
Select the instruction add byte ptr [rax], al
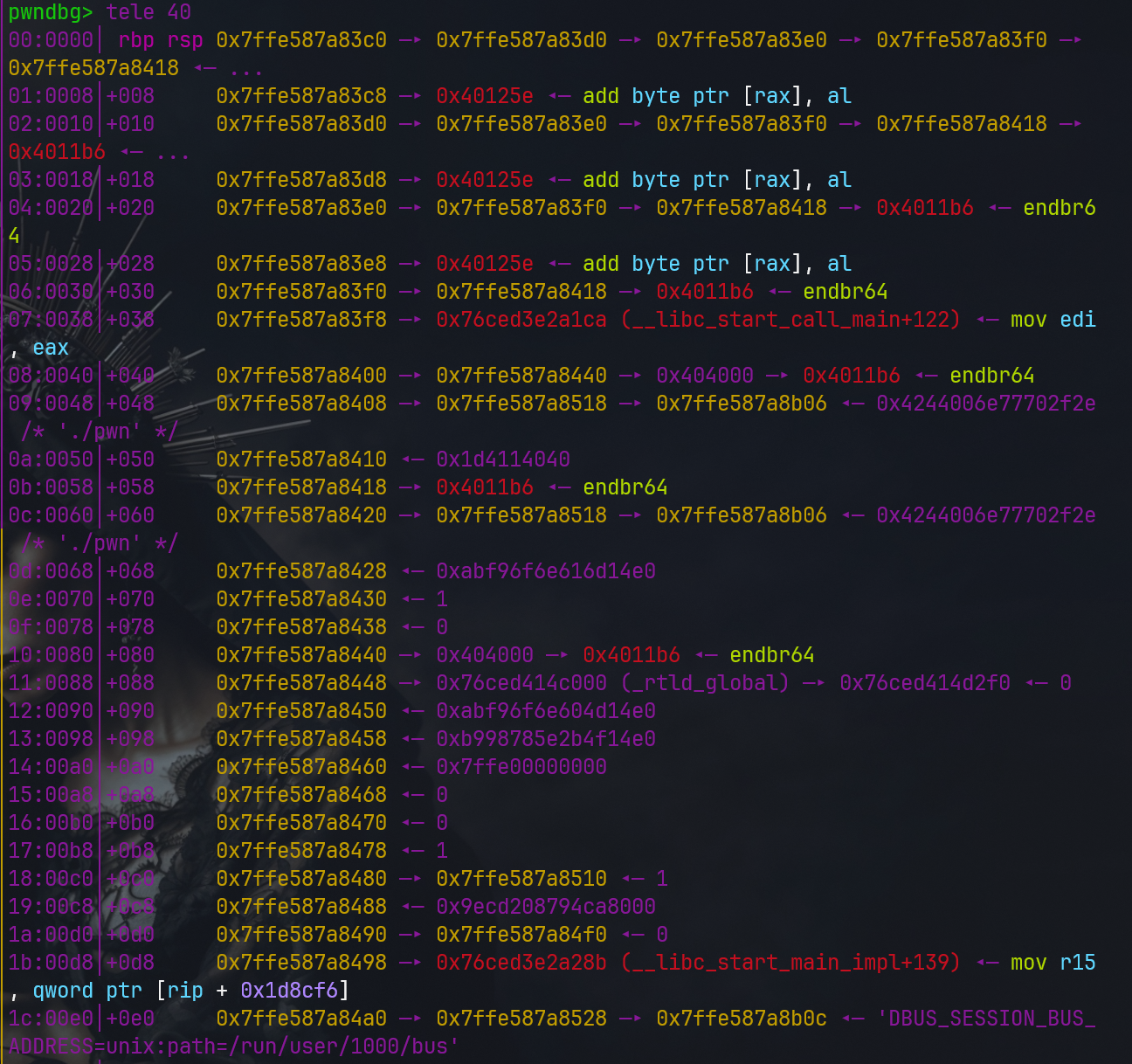[714, 95]
